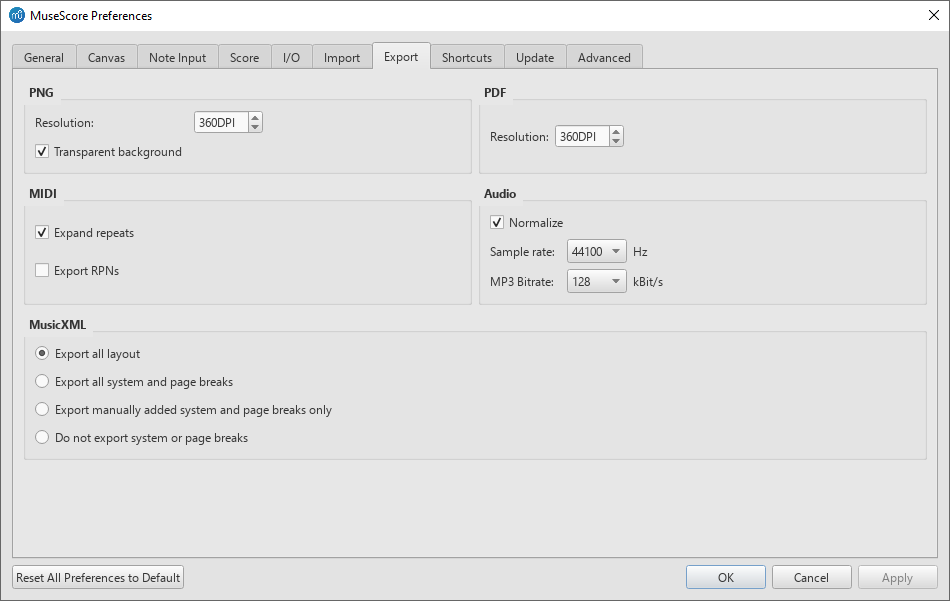Disable audio Normalize
The image size is (950, 601).
click(497, 222)
